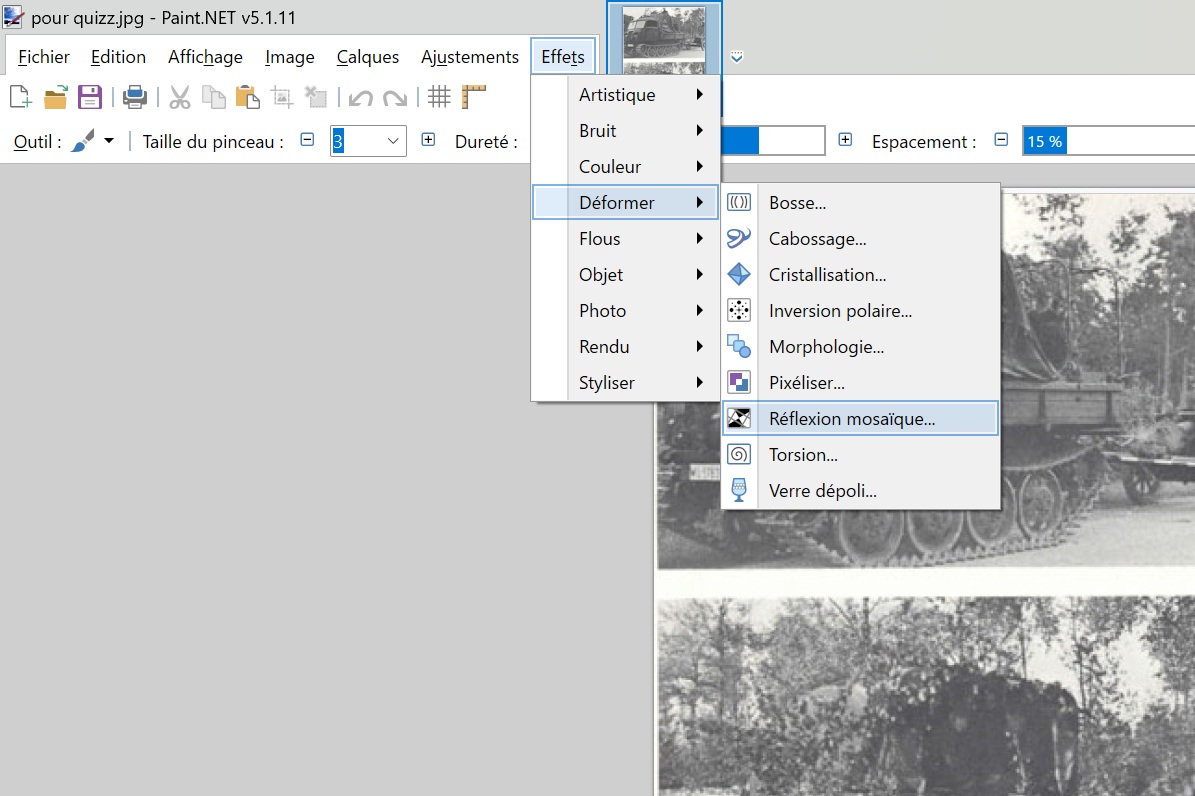Expand the Bruit effects submenu

(625, 130)
